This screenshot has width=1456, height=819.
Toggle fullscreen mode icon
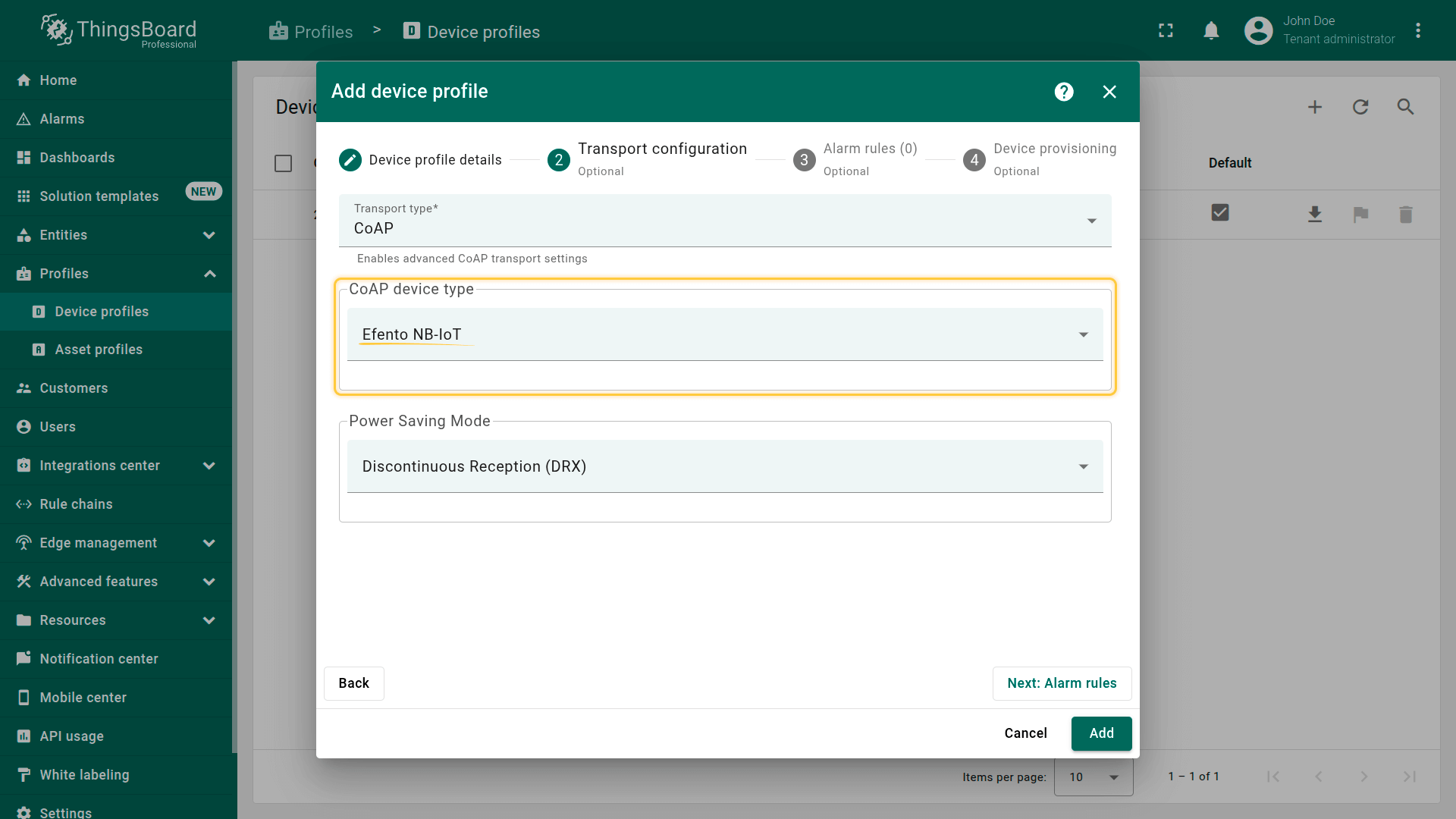[1166, 31]
